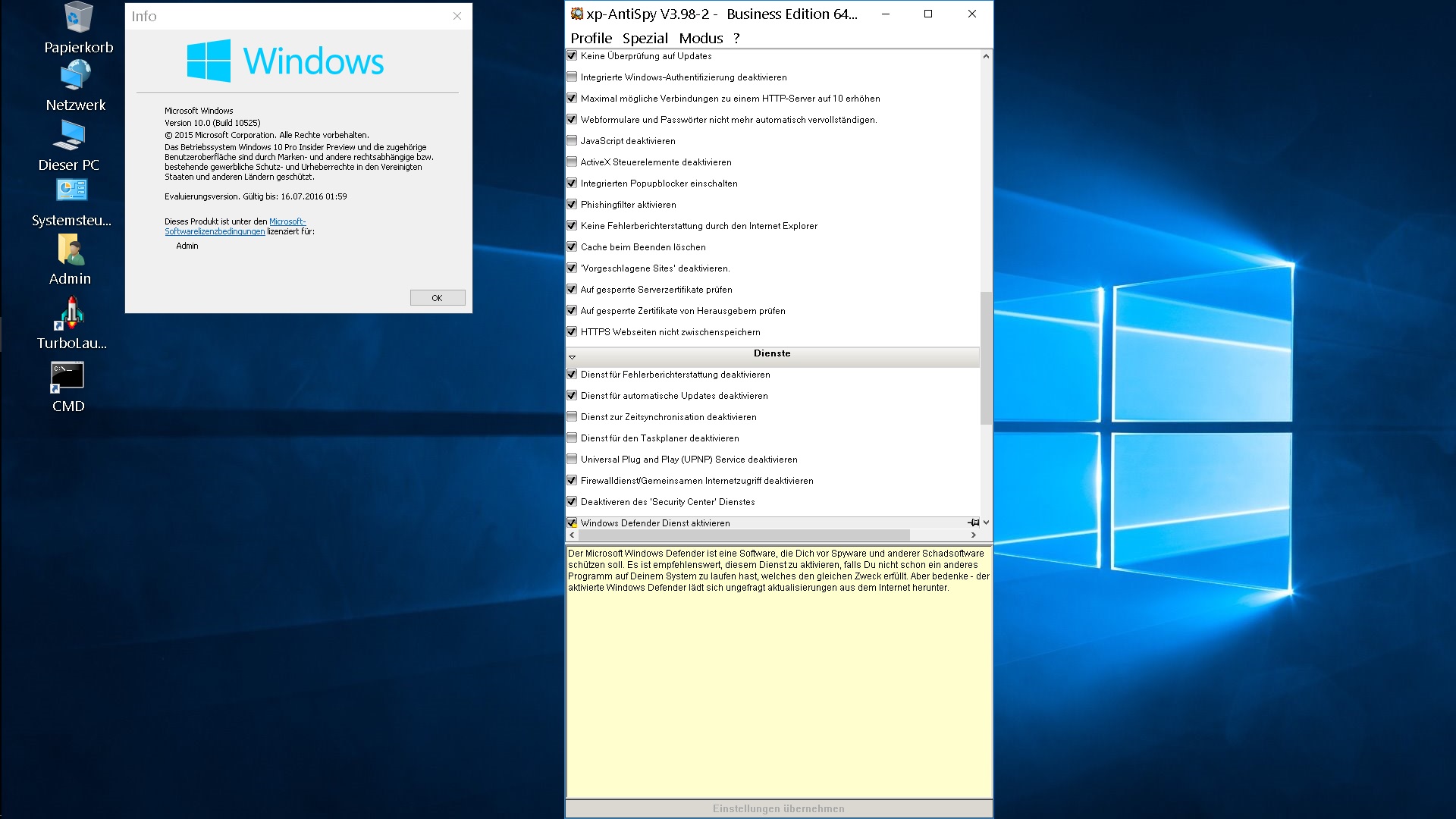
Task: Click the horizontal scrollbar right arrow
Action: pyautogui.click(x=974, y=535)
